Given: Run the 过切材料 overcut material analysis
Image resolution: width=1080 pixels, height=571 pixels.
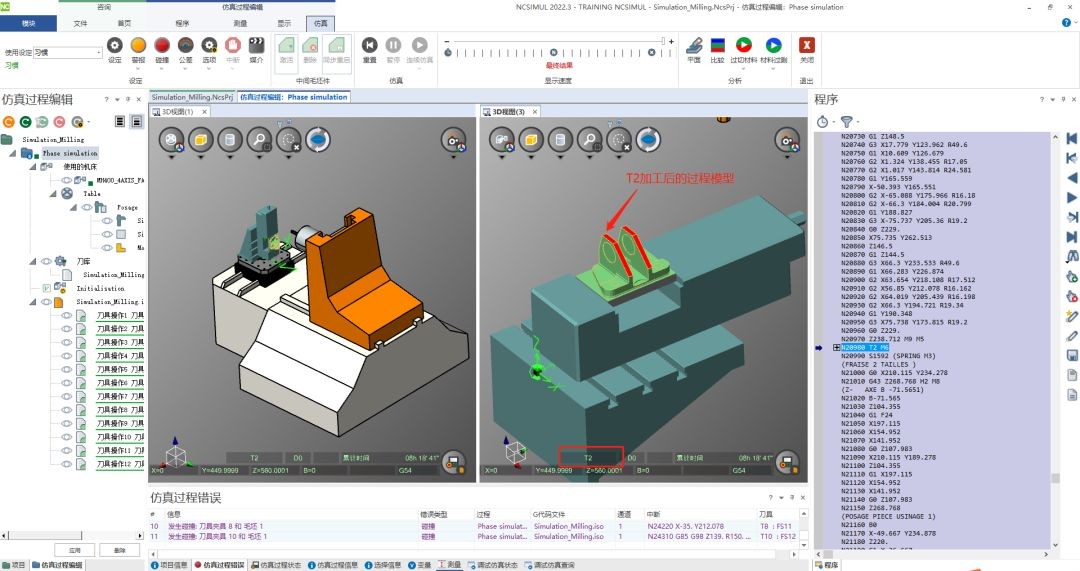Looking at the screenshot, I should coord(744,45).
